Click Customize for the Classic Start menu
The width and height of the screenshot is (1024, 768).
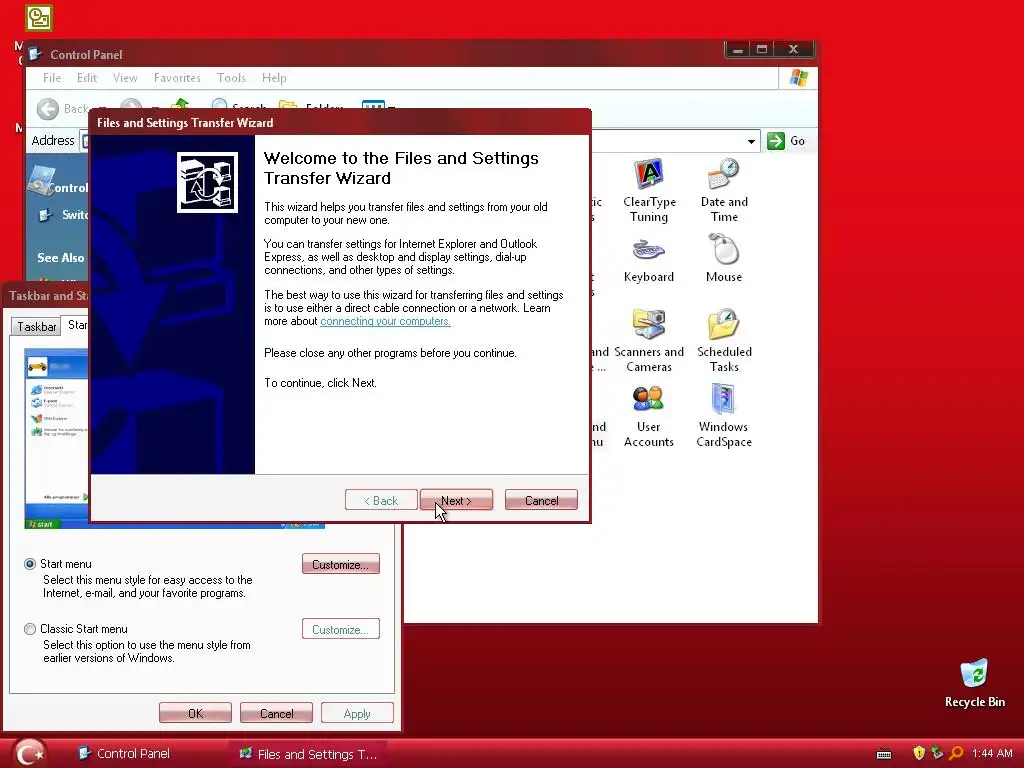[x=340, y=630]
